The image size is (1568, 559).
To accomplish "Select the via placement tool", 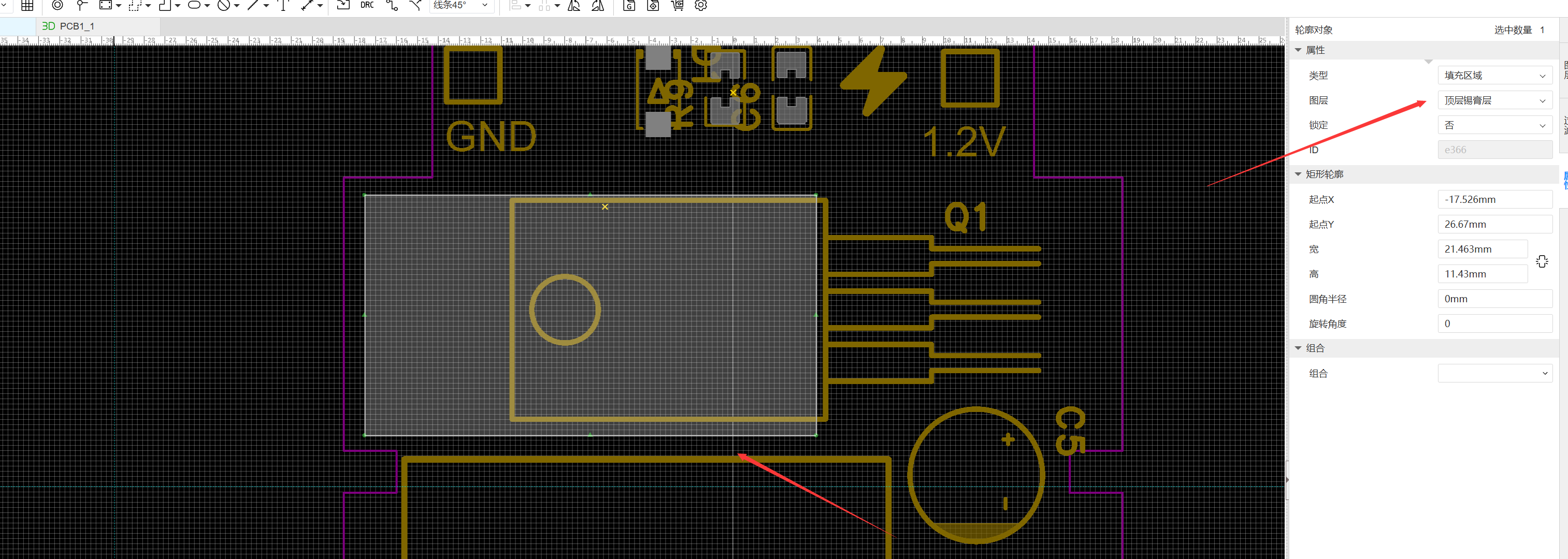I will point(57,6).
